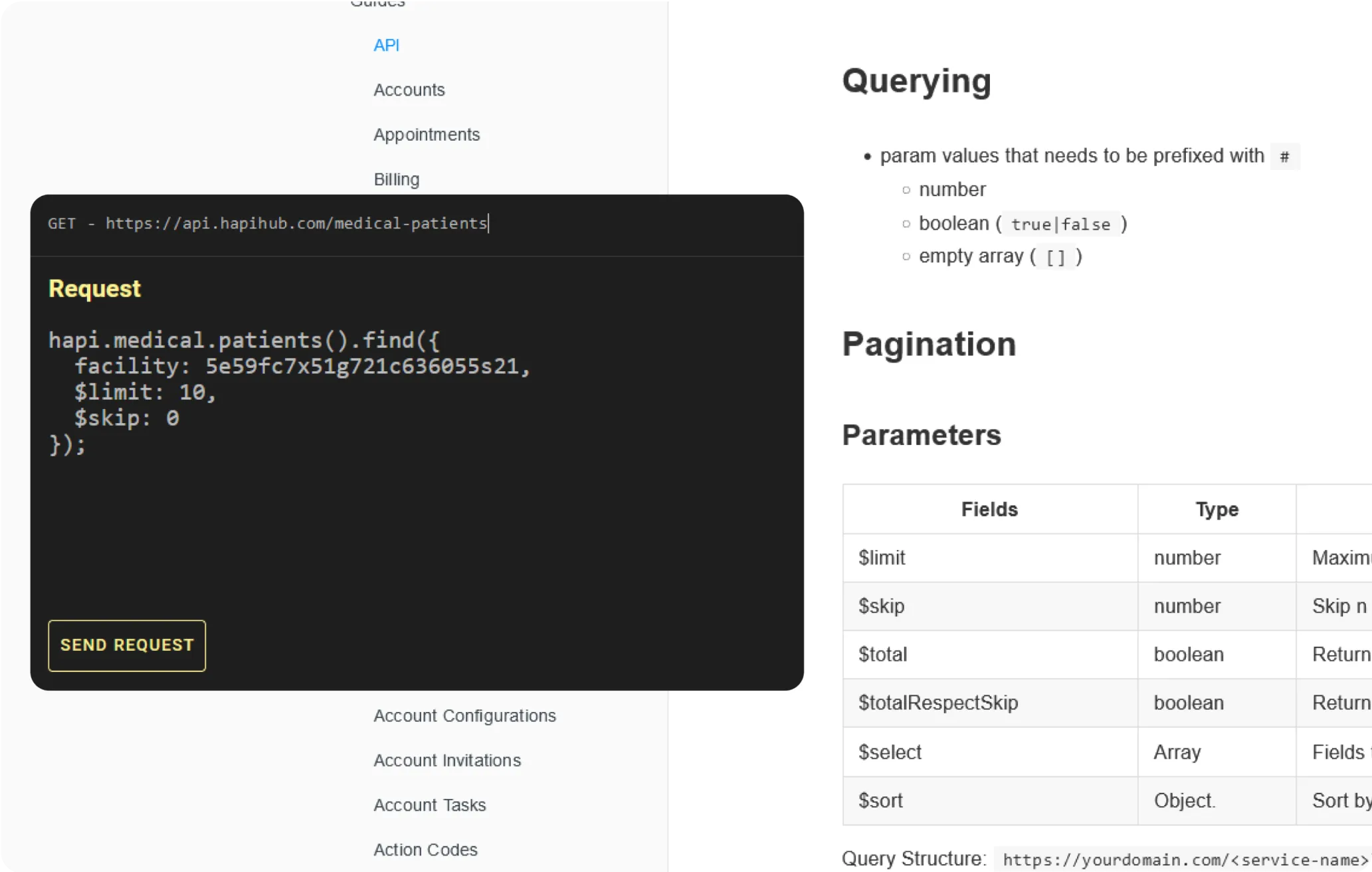The image size is (1372, 872).
Task: Click the GET request URL field
Action: [296, 223]
